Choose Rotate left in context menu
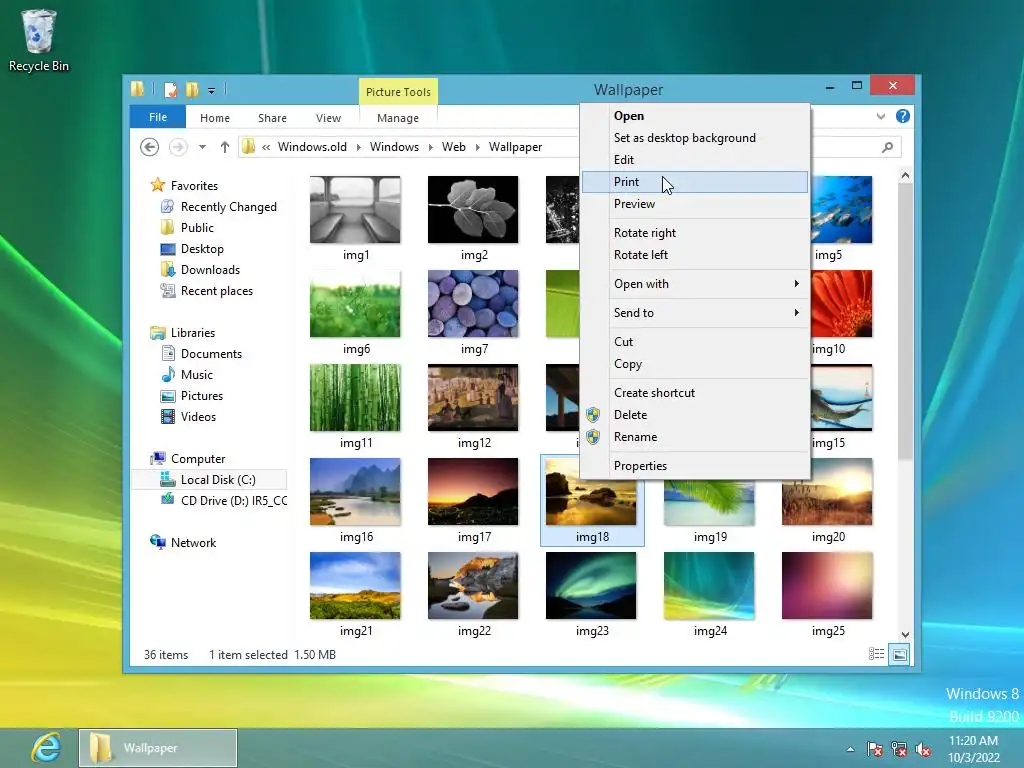Viewport: 1024px width, 768px height. click(x=694, y=255)
